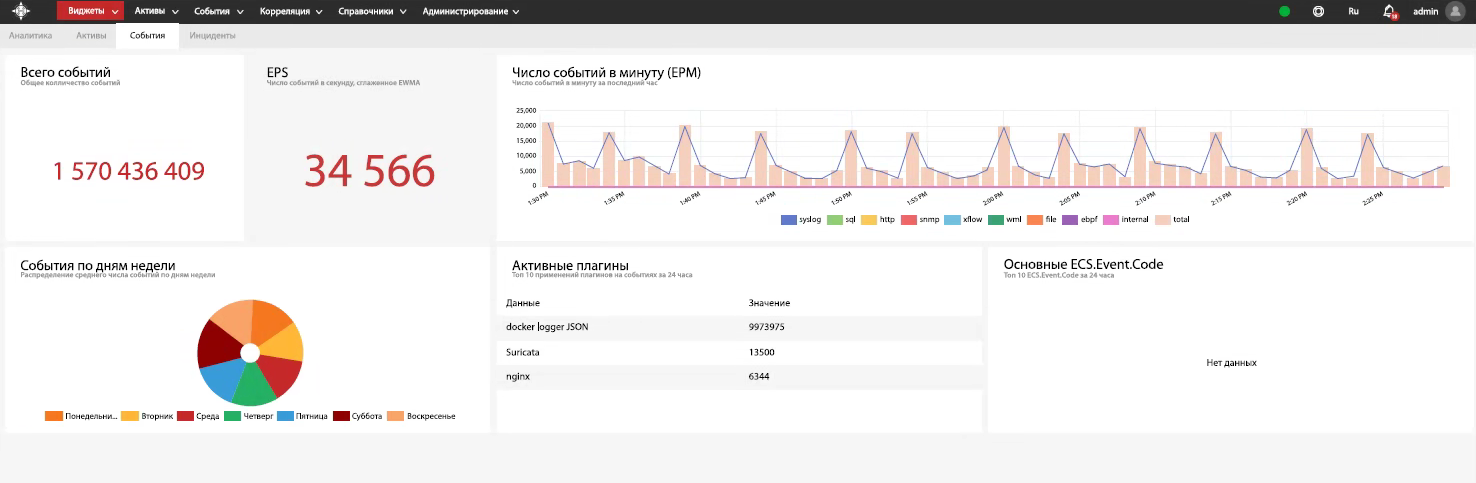
Task: Hide the xflow series in the chart legend
Action: coord(965,219)
